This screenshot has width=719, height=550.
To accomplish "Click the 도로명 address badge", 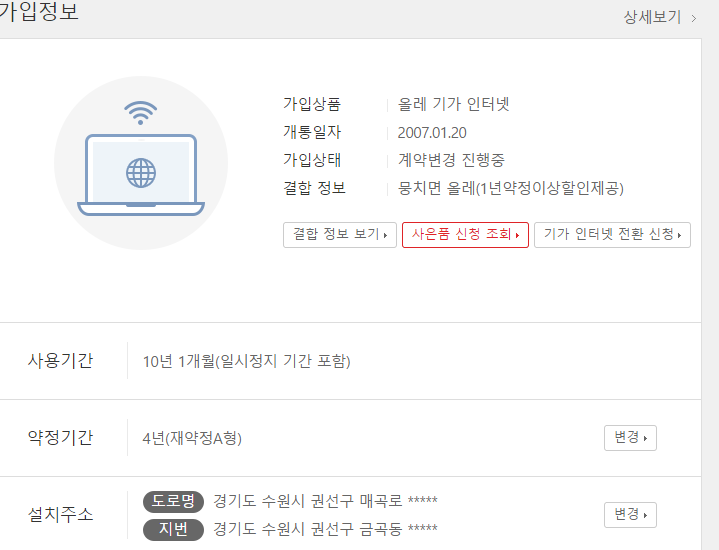I will (173, 501).
